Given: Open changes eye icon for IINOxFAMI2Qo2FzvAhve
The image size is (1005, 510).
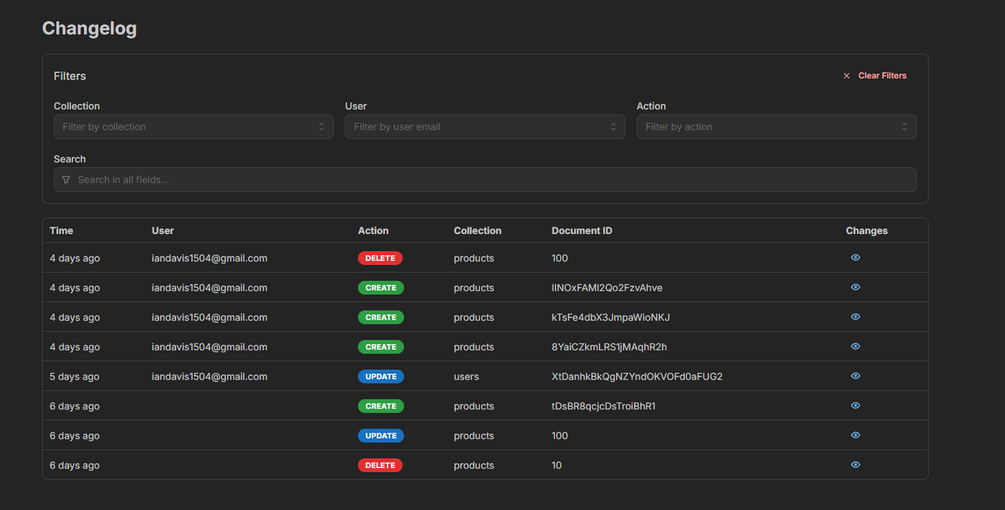Looking at the screenshot, I should tap(855, 287).
